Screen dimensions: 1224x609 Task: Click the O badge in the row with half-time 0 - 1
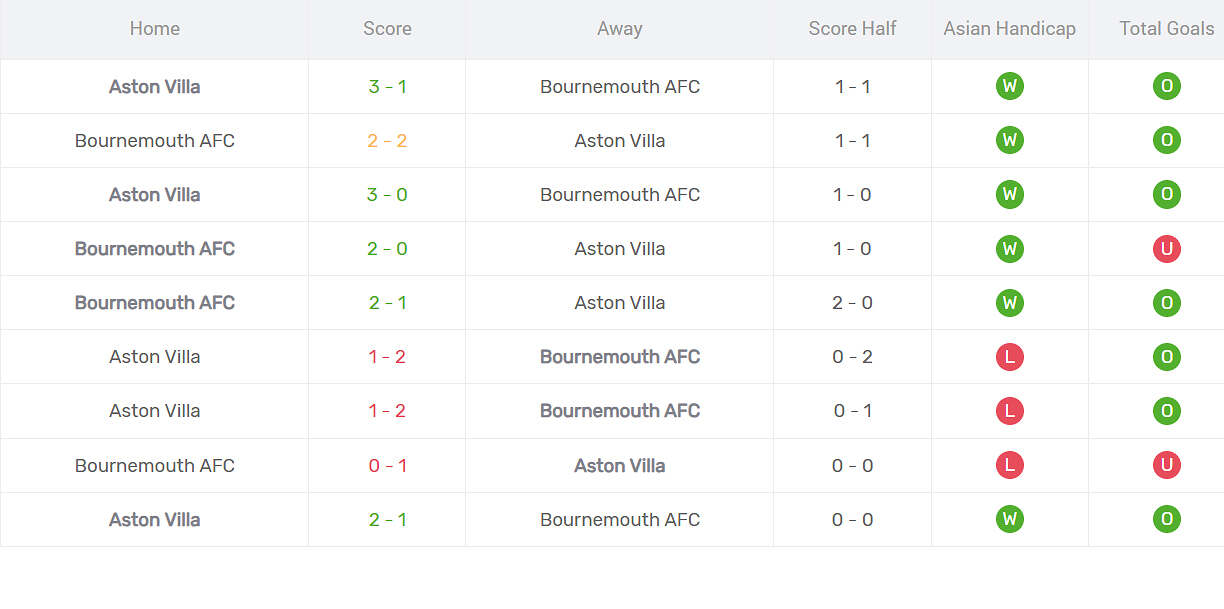click(1166, 411)
